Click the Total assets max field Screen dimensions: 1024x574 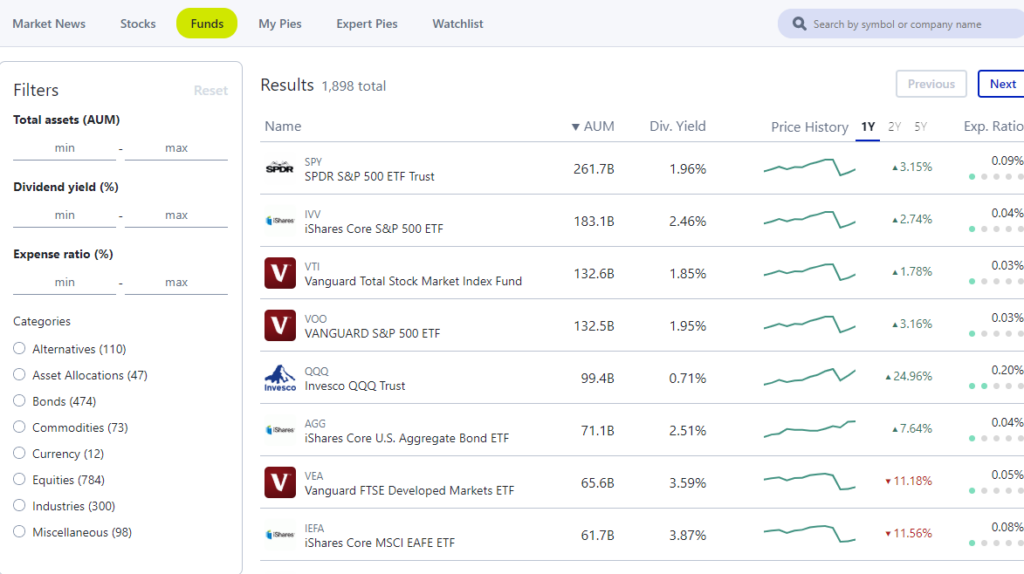click(x=176, y=148)
